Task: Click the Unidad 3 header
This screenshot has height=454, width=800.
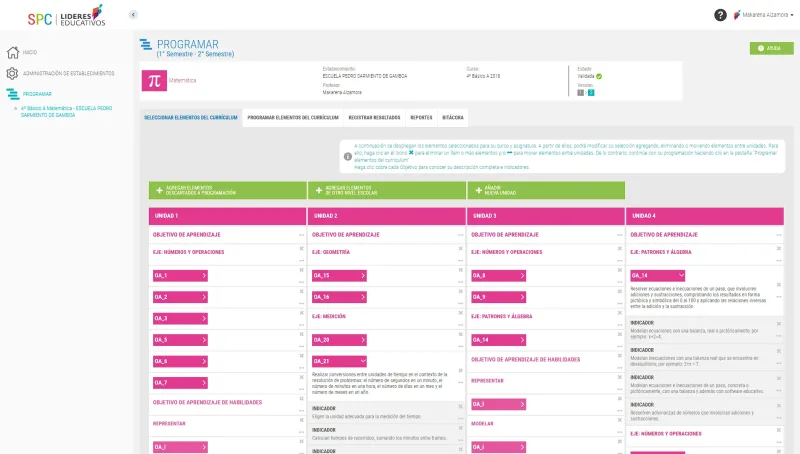Action: [x=546, y=216]
